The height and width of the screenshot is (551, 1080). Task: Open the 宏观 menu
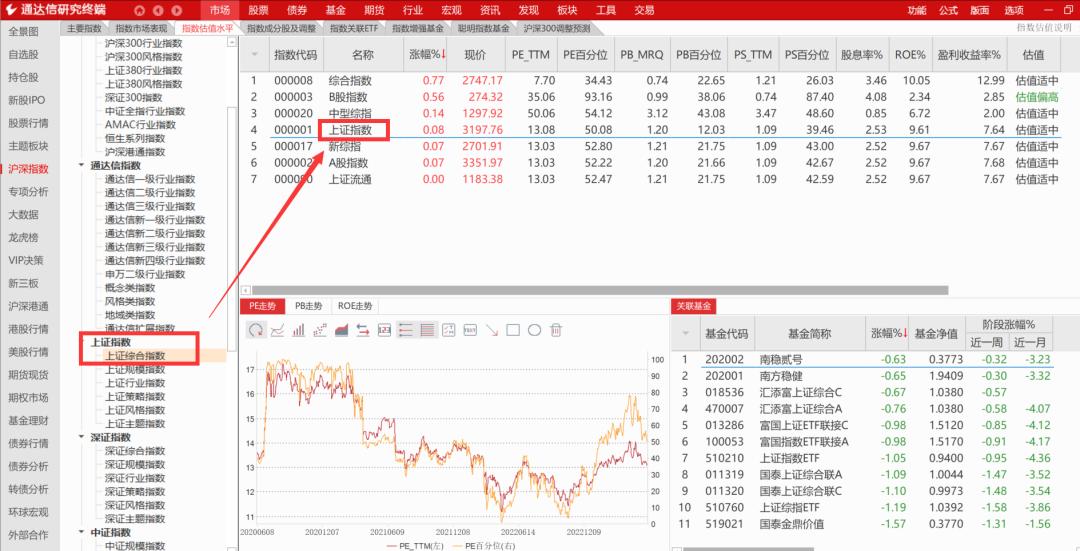click(452, 10)
